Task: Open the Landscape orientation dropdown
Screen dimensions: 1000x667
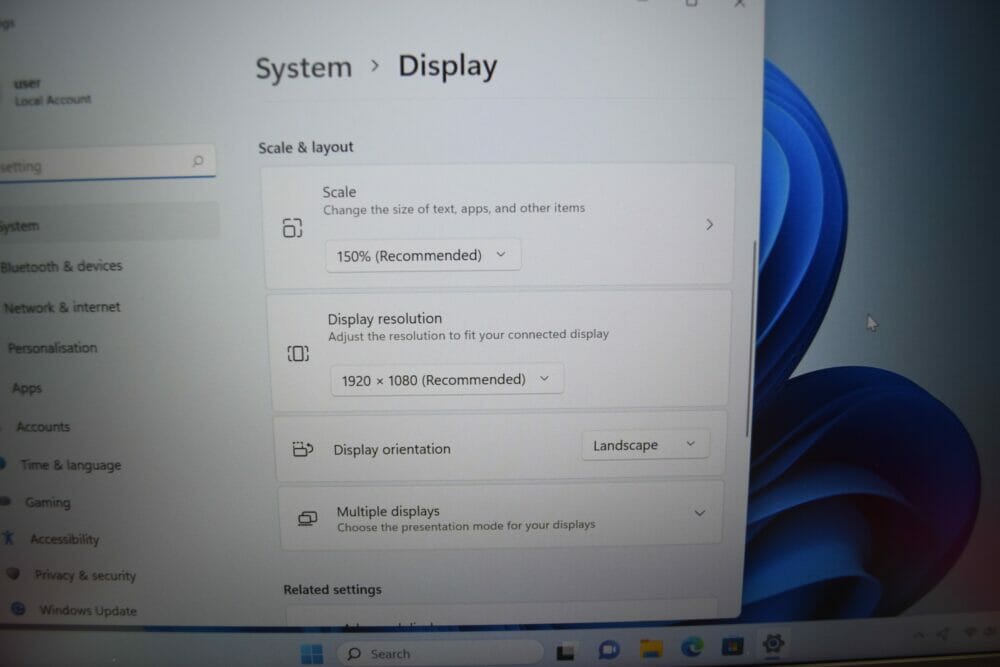Action: click(645, 445)
